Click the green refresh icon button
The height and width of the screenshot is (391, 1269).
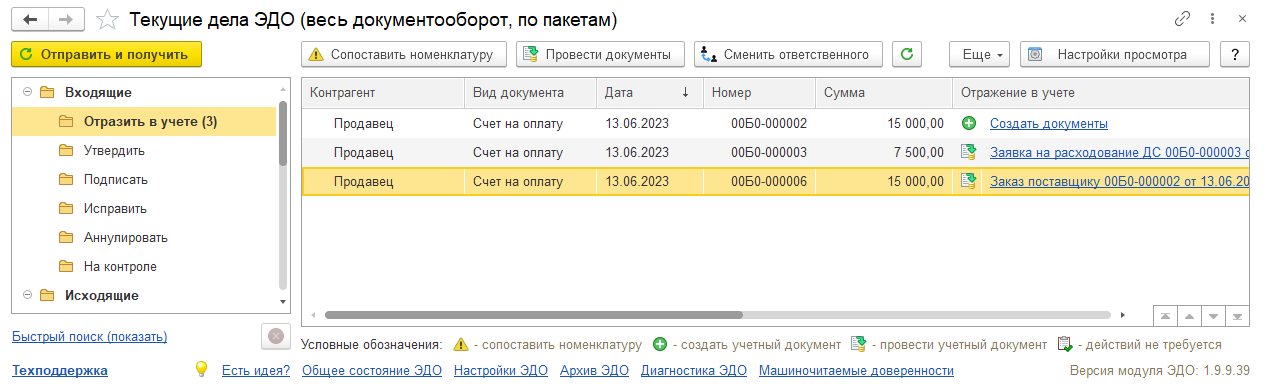(x=906, y=54)
